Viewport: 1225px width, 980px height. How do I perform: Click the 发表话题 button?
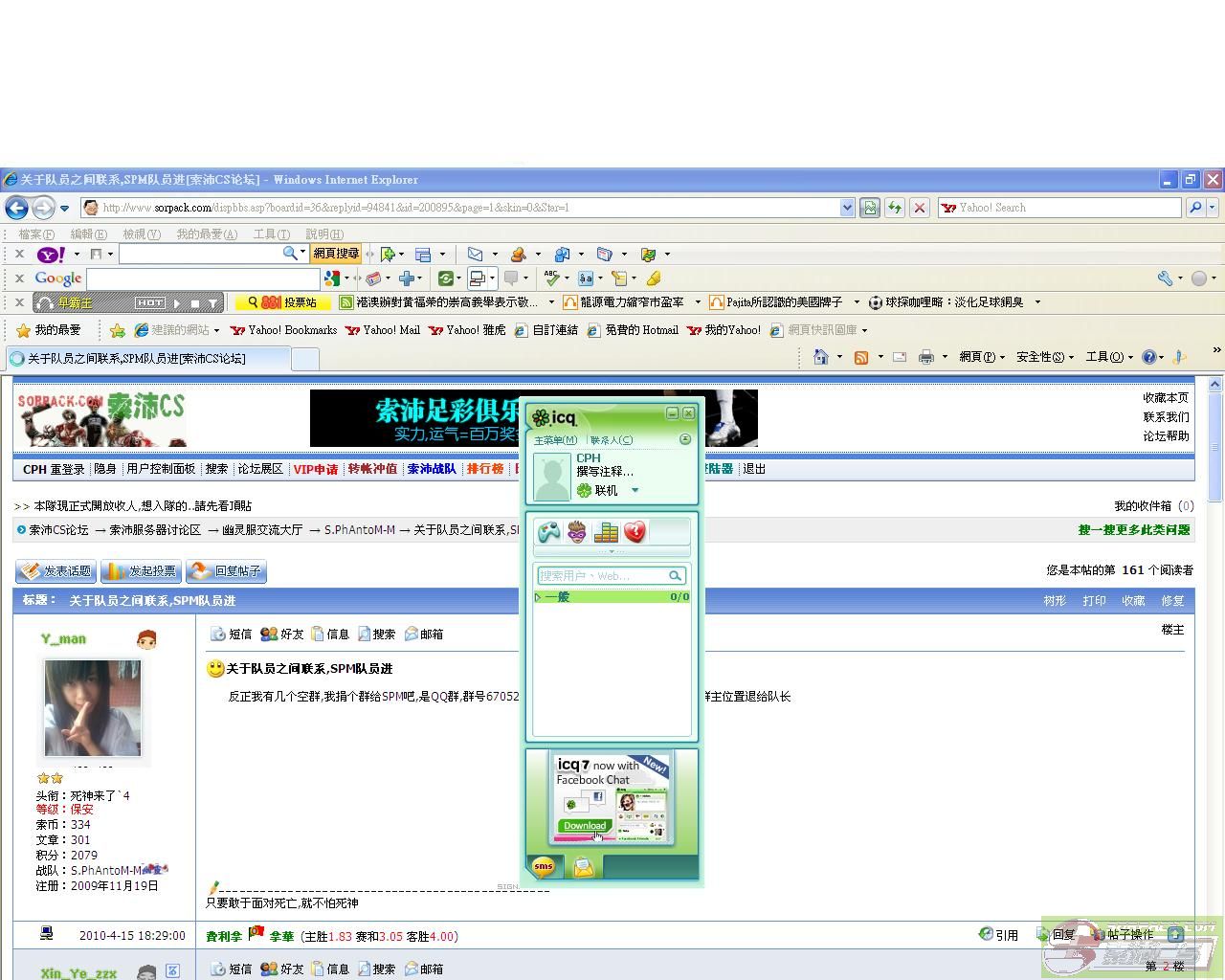coord(57,571)
